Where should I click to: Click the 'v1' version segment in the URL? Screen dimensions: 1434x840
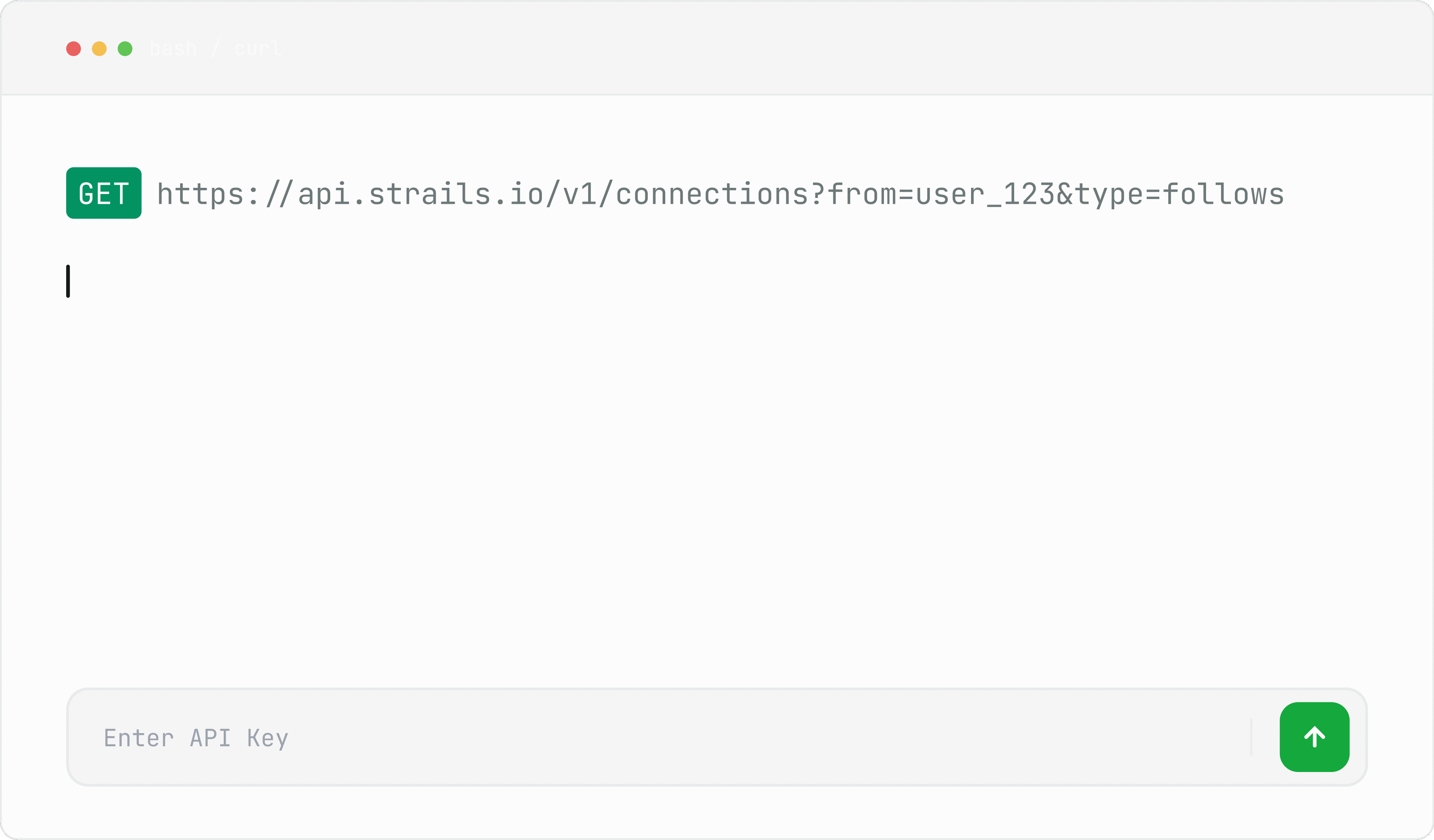pos(580,194)
